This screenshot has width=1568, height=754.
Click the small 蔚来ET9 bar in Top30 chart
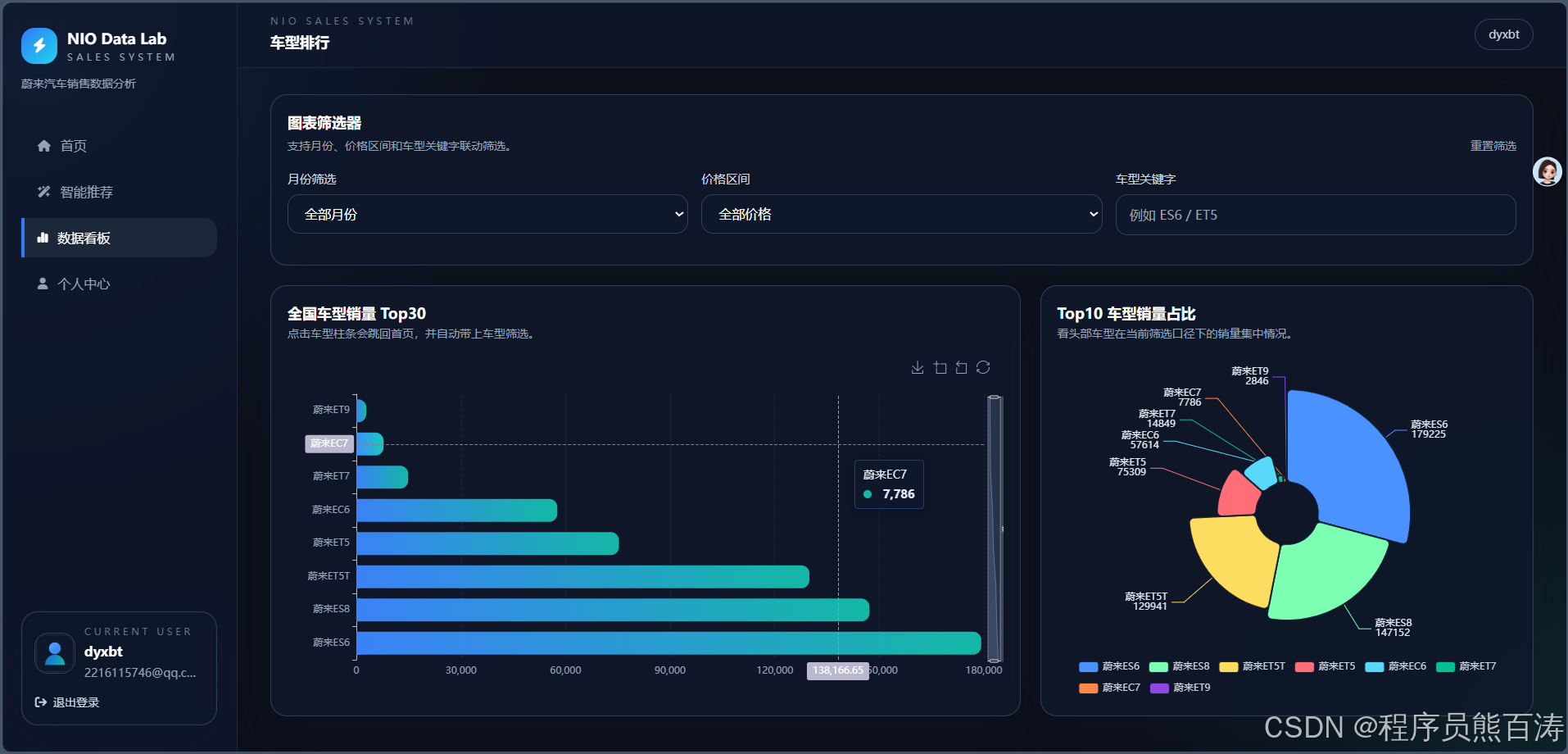pyautogui.click(x=361, y=411)
